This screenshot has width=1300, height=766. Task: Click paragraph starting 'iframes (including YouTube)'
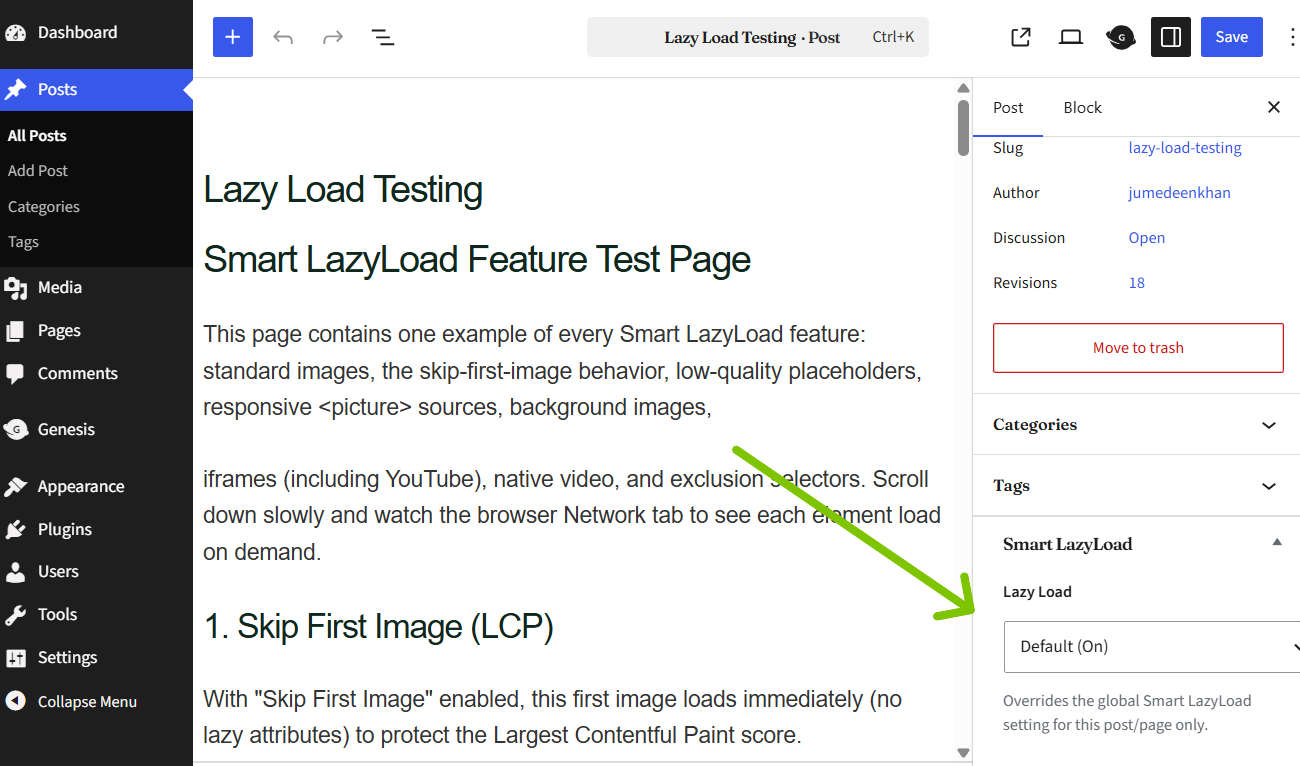pos(572,515)
